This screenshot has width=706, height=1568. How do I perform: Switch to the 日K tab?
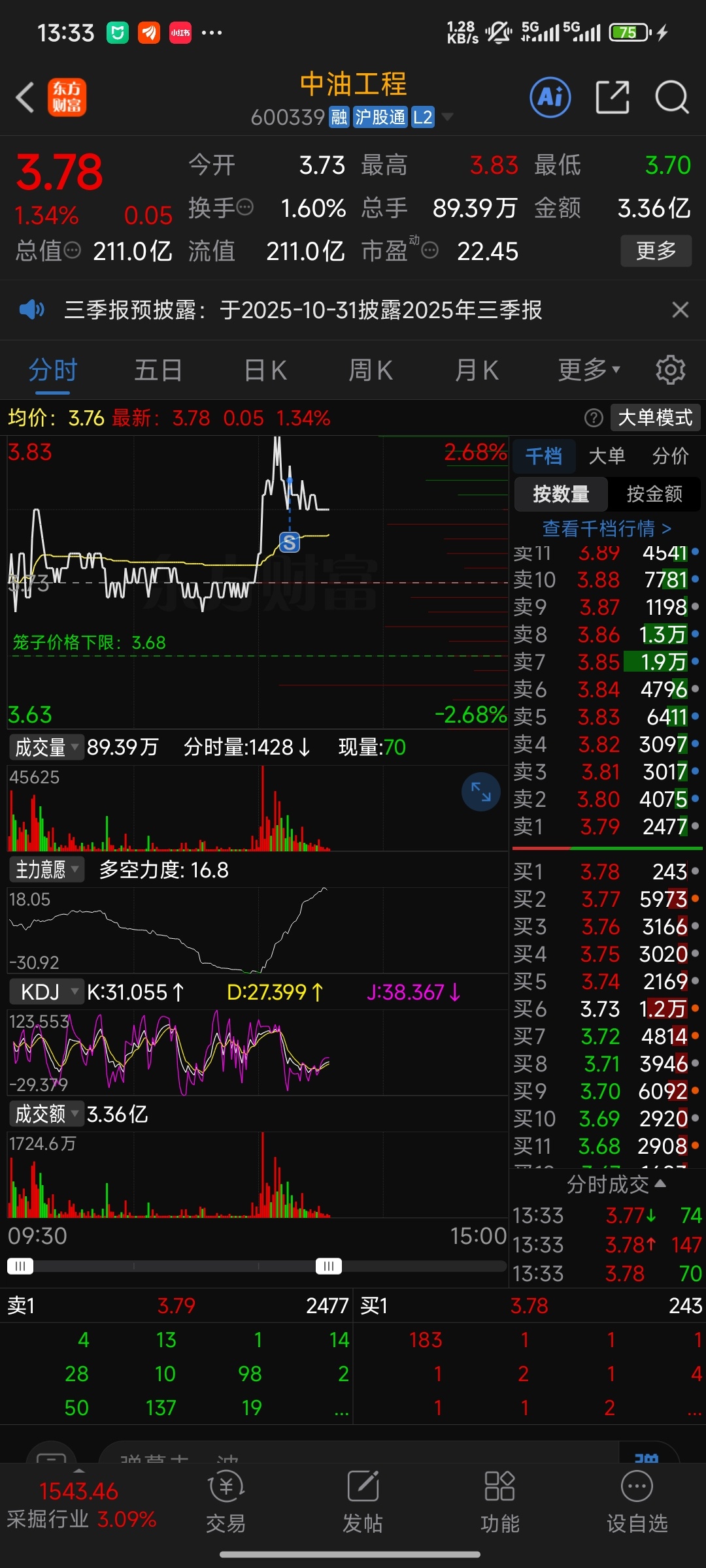click(265, 370)
